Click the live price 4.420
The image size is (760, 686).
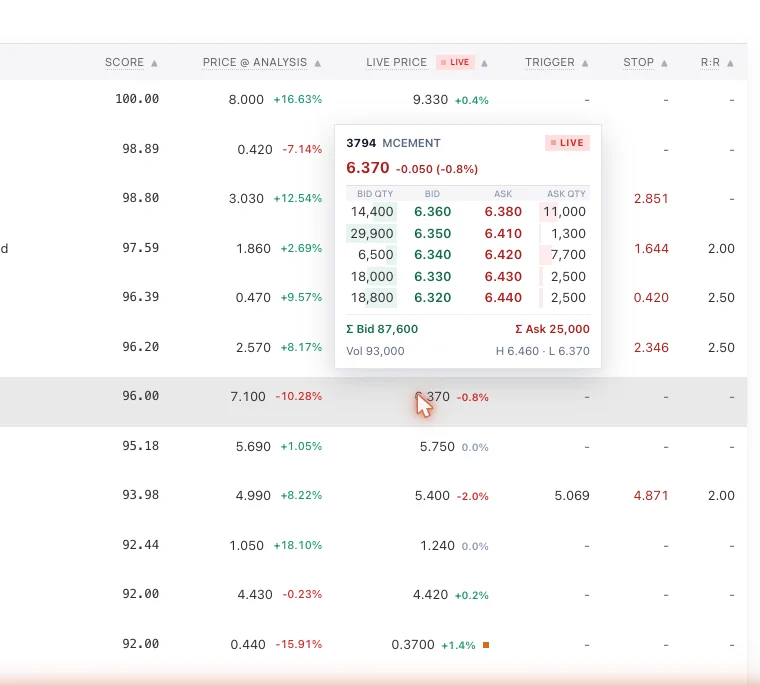[x=430, y=594]
